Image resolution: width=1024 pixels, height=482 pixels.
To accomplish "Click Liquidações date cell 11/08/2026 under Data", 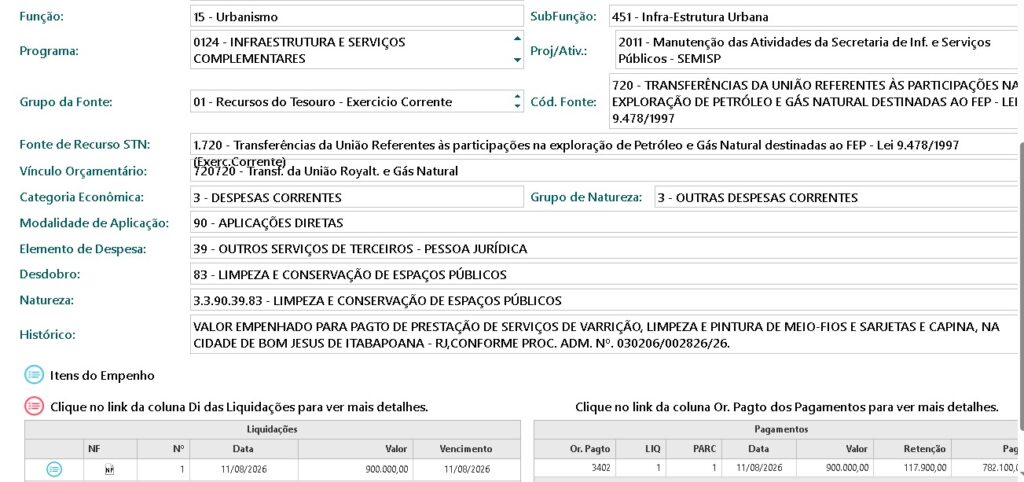I will (244, 469).
